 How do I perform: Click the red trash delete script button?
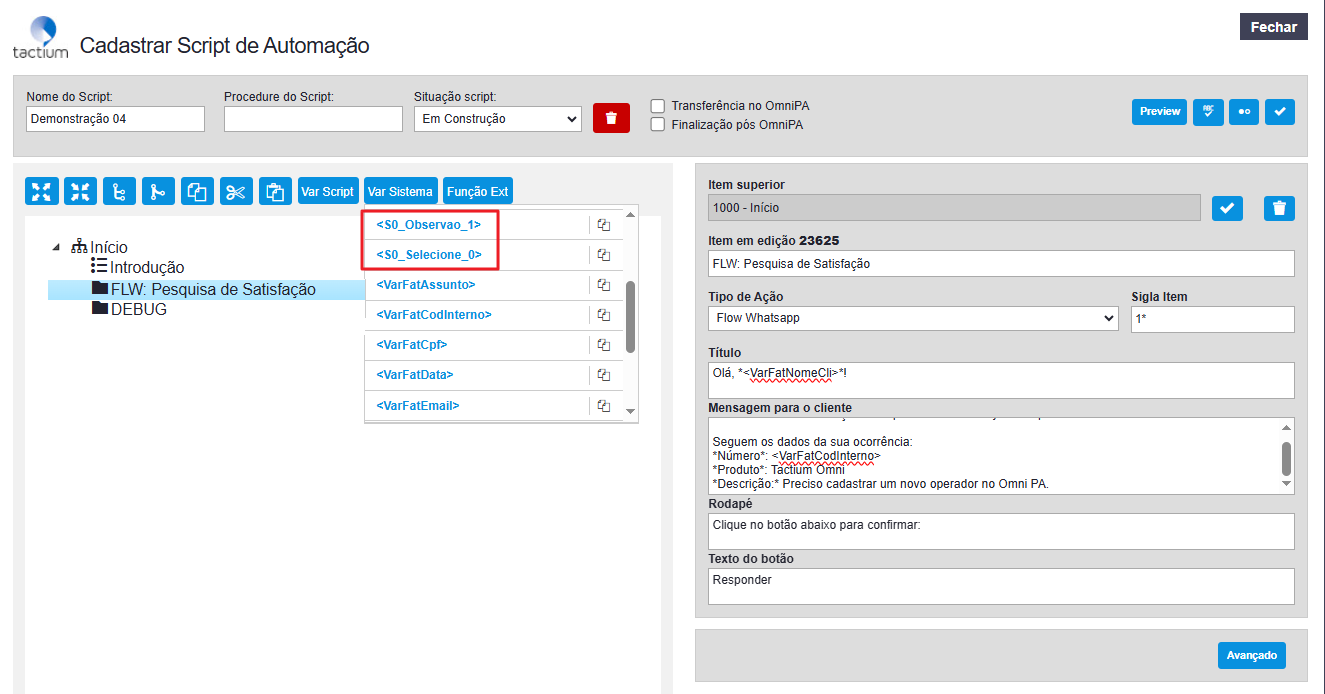[611, 118]
